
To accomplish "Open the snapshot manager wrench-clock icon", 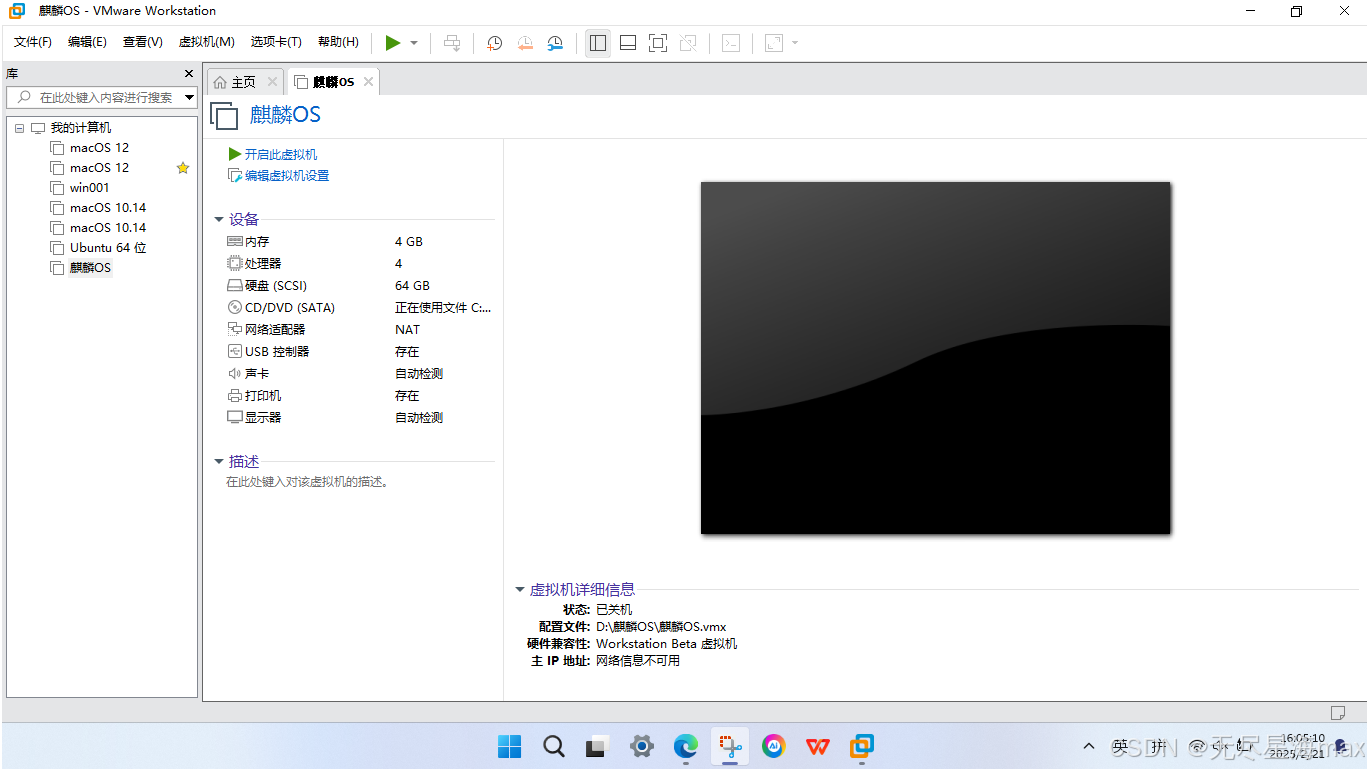I will point(555,43).
